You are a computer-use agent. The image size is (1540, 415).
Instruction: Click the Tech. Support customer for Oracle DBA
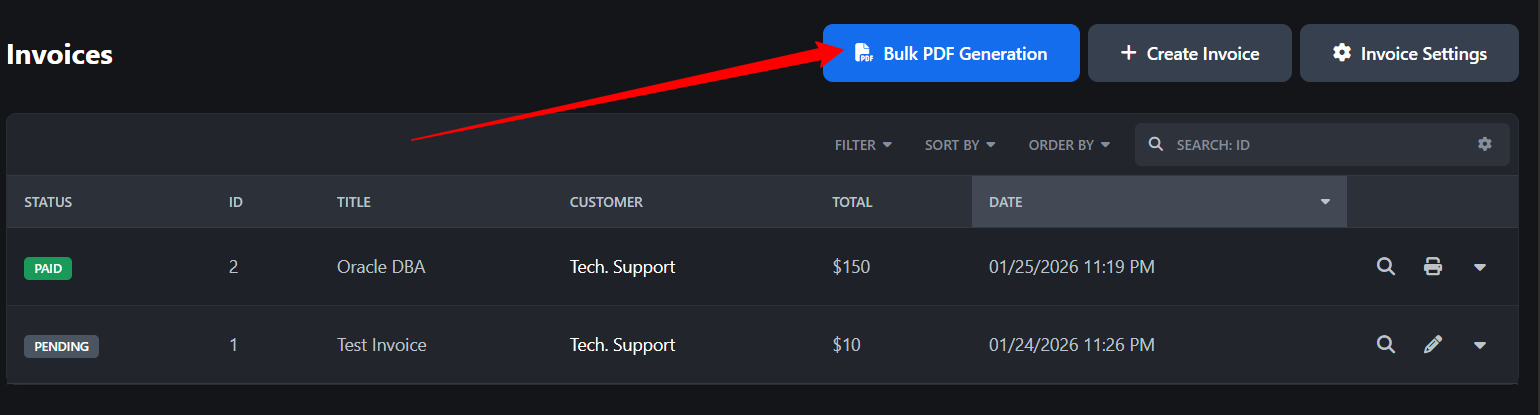point(622,267)
